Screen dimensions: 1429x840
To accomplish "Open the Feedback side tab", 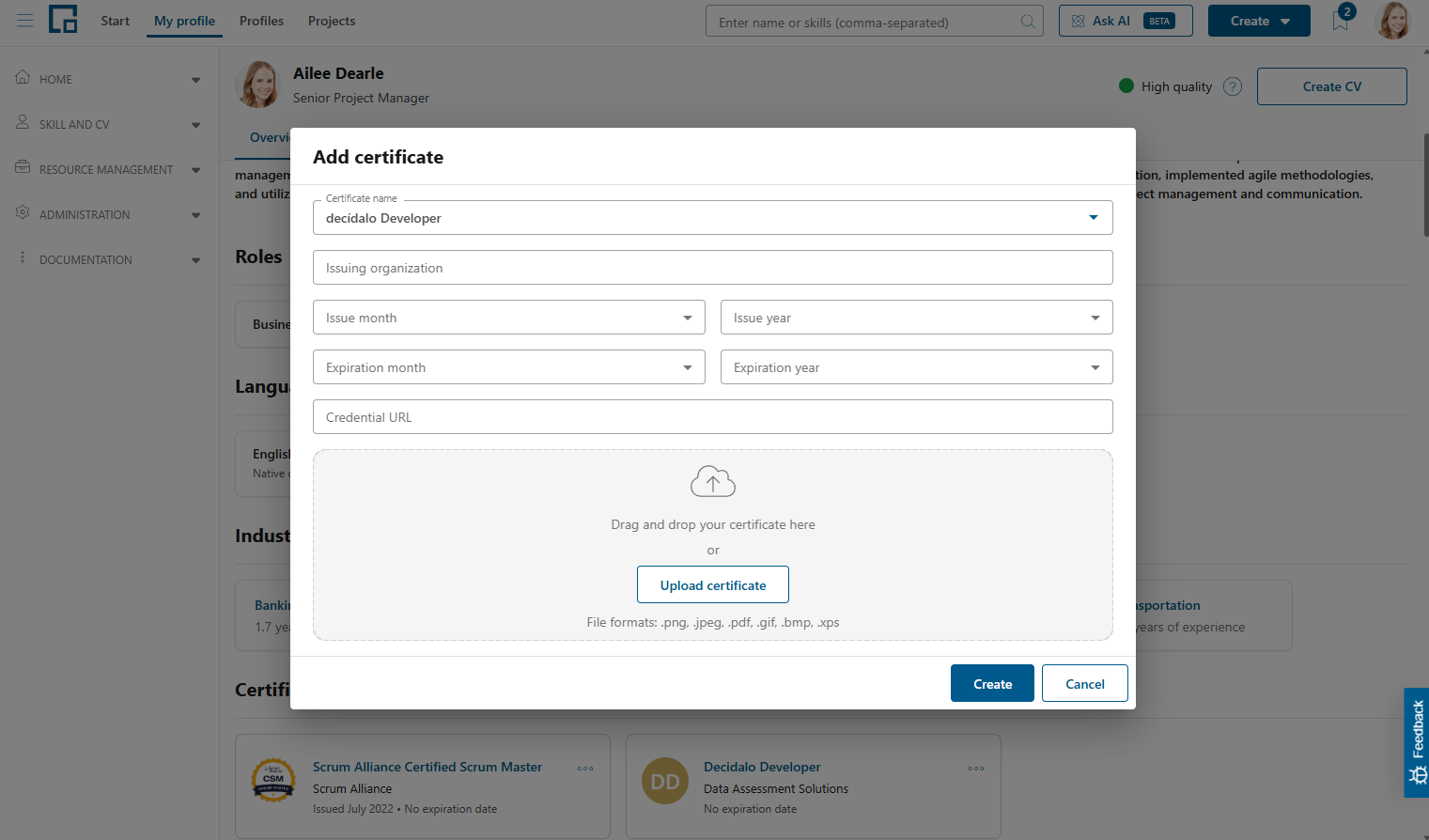I will click(x=1417, y=742).
